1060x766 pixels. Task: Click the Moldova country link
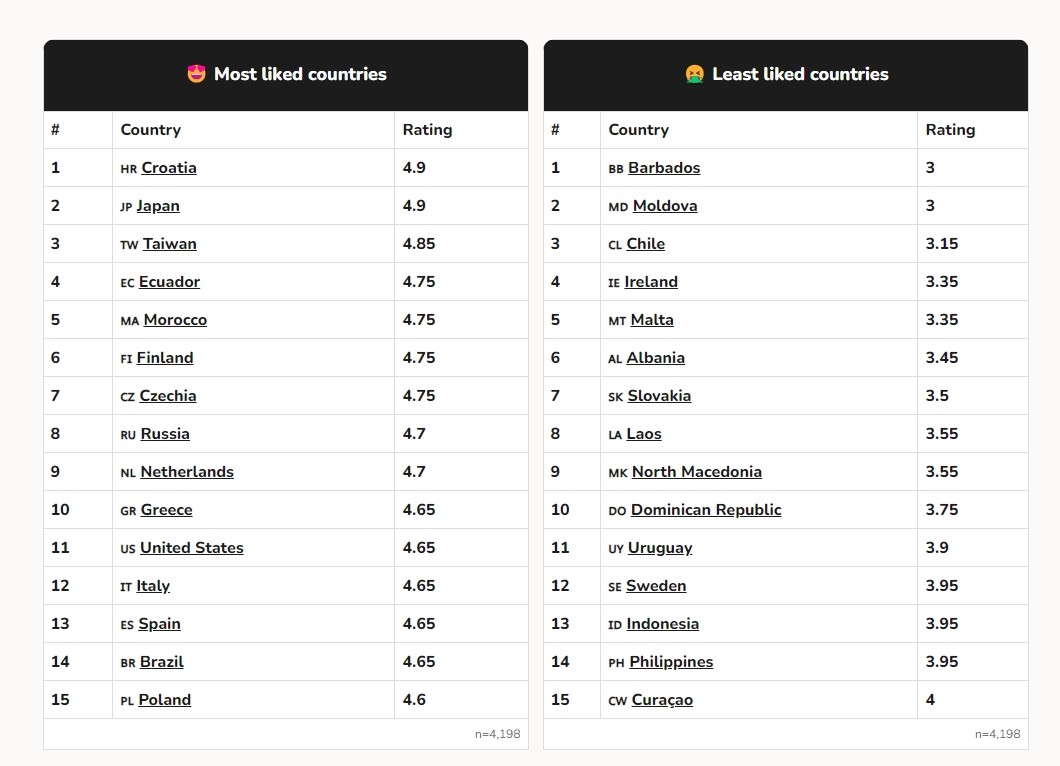click(665, 206)
